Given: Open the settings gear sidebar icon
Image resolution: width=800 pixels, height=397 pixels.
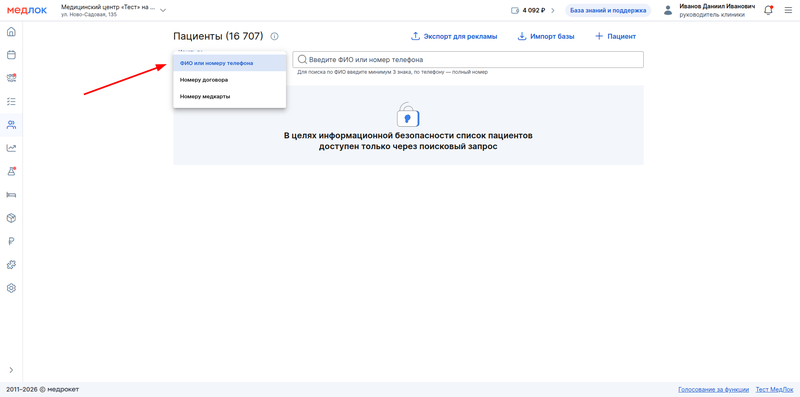Looking at the screenshot, I should pyautogui.click(x=11, y=288).
